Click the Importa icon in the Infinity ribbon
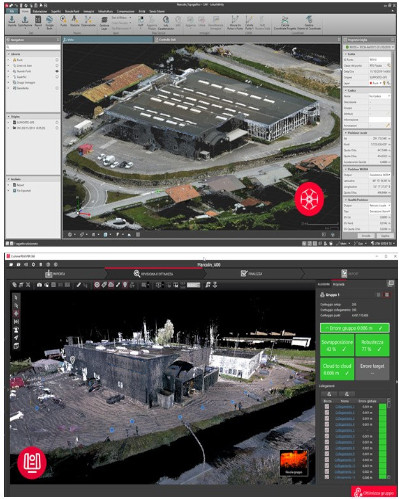This screenshot has width=399, height=499. point(12,21)
